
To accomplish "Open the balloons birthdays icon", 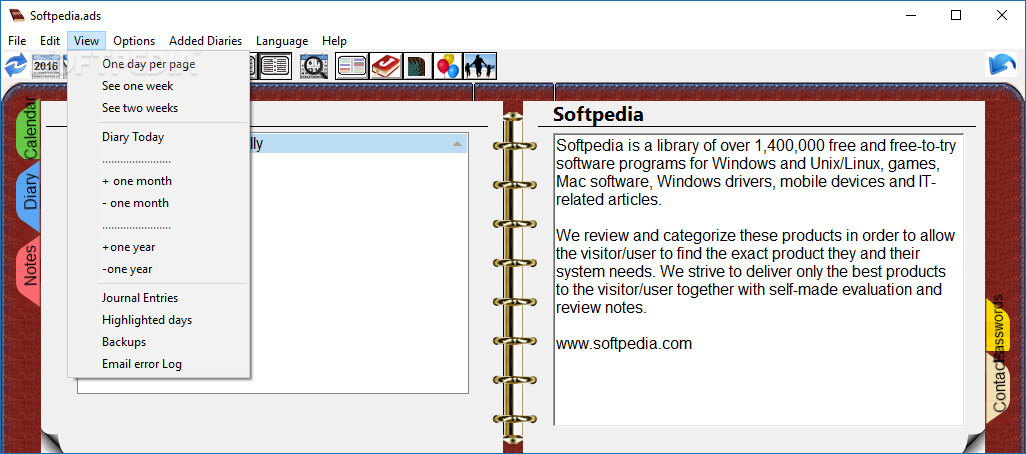I will click(448, 66).
